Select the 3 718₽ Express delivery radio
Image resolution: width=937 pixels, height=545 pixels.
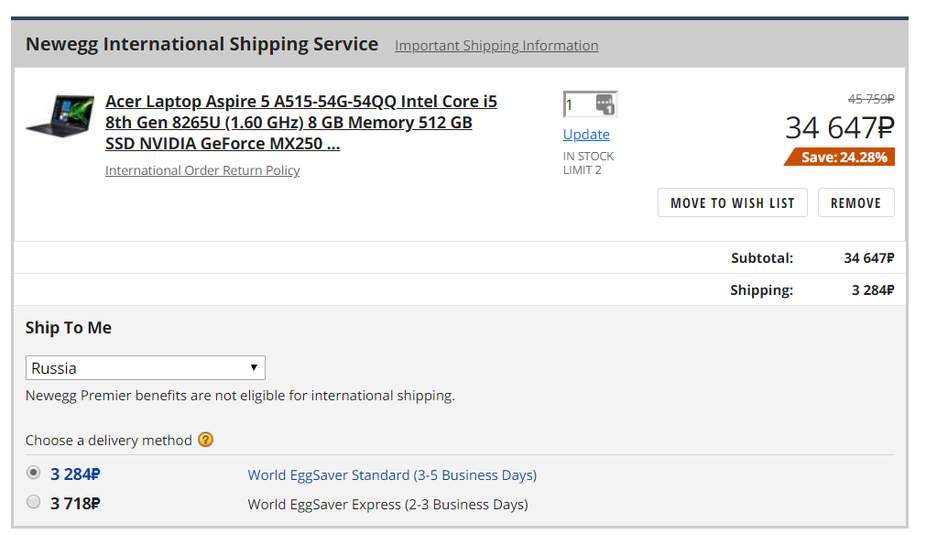pyautogui.click(x=34, y=502)
